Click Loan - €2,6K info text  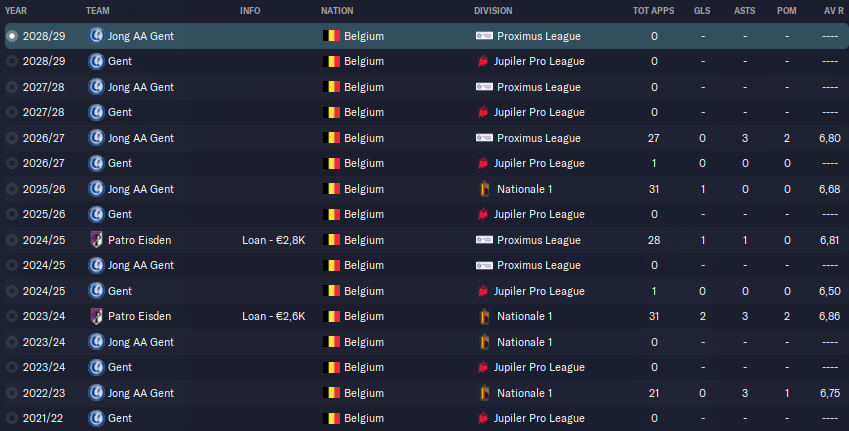[273, 316]
